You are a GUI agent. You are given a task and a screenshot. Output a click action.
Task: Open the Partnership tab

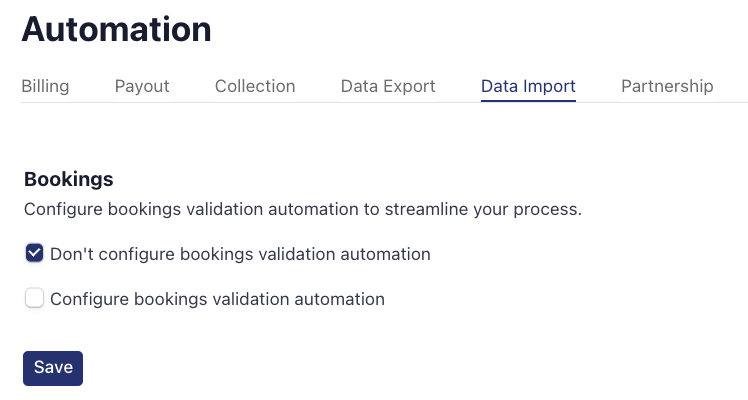click(x=667, y=86)
